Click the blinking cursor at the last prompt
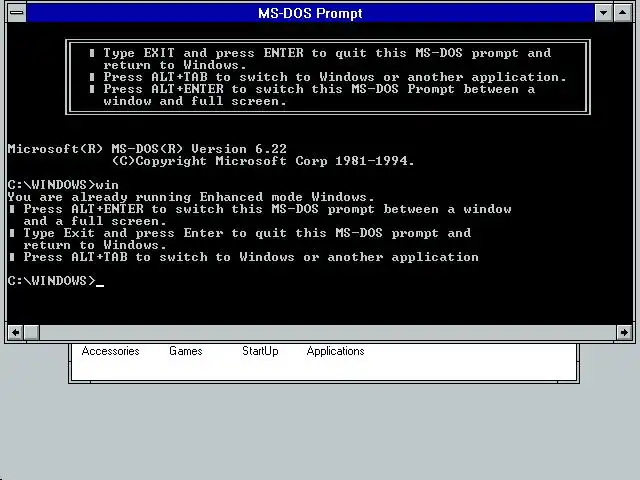 (x=100, y=284)
